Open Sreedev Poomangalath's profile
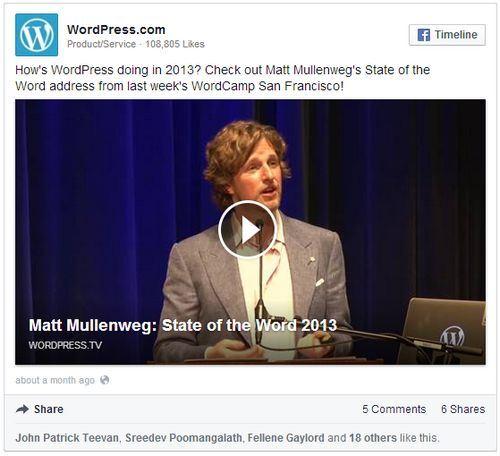The height and width of the screenshot is (456, 500). (x=183, y=438)
